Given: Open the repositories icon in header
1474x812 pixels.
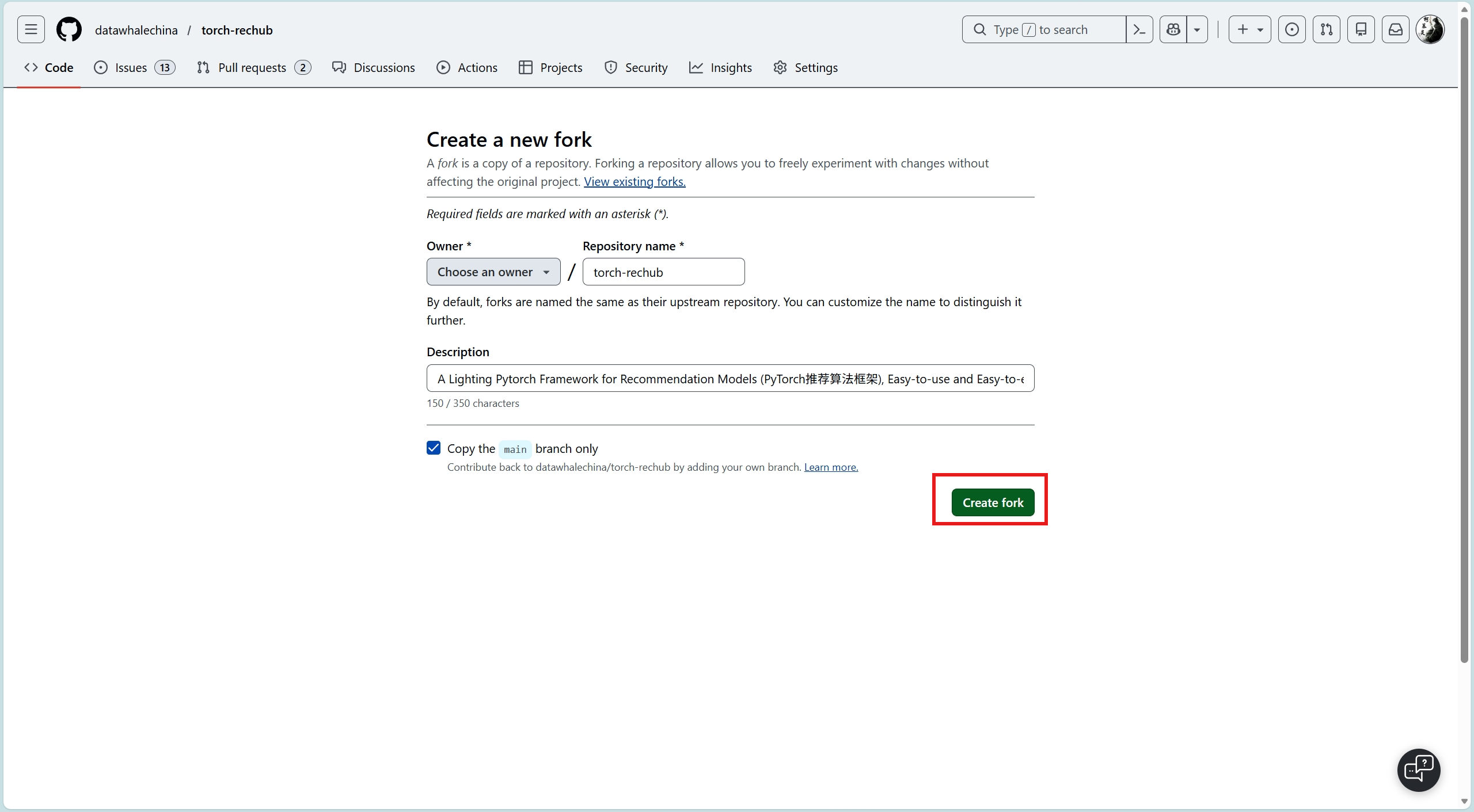Looking at the screenshot, I should coord(1361,29).
